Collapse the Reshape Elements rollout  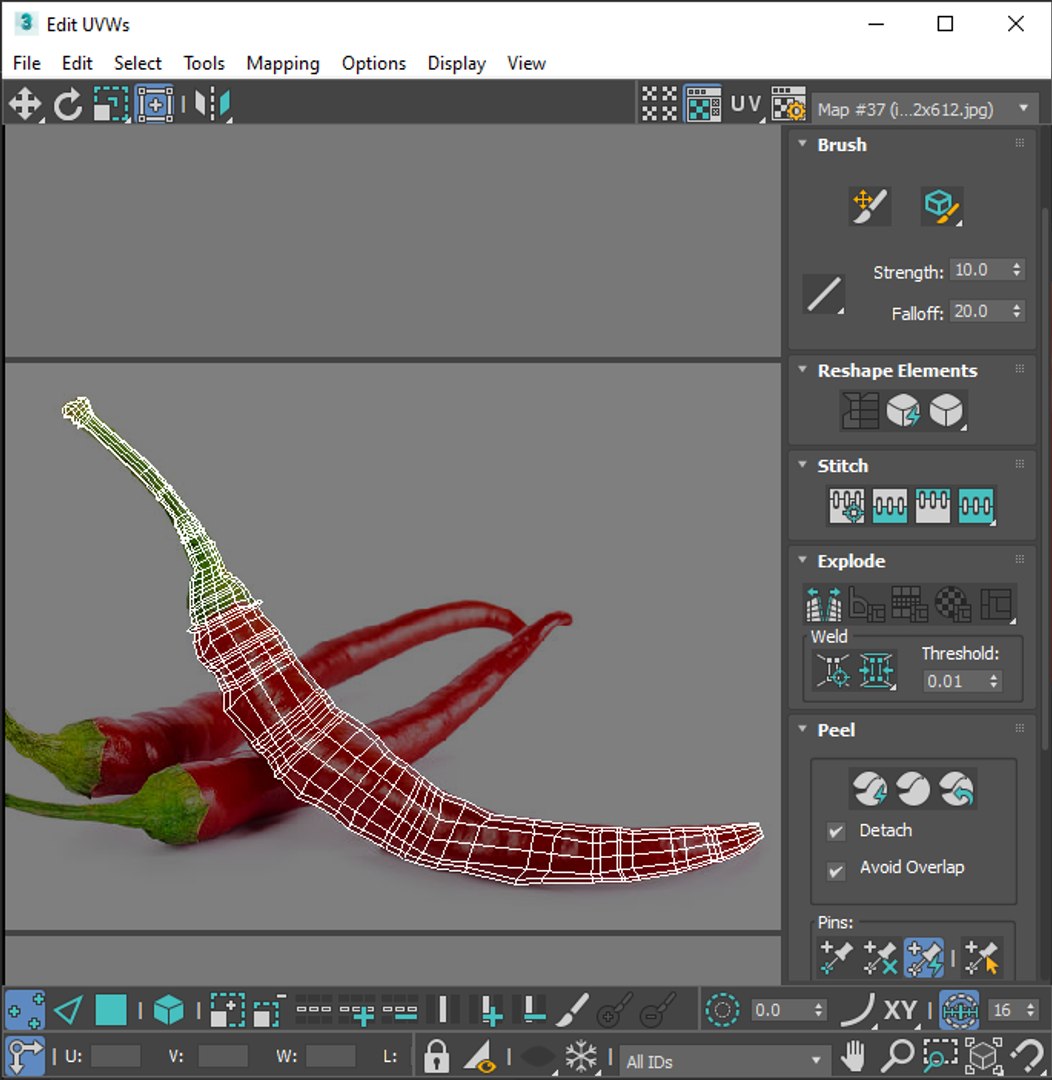pyautogui.click(x=802, y=369)
